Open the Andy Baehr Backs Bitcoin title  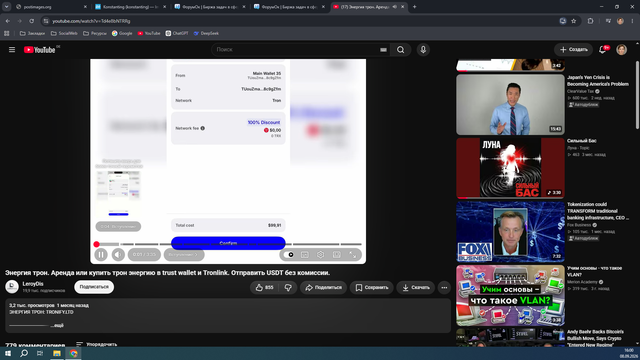595,338
